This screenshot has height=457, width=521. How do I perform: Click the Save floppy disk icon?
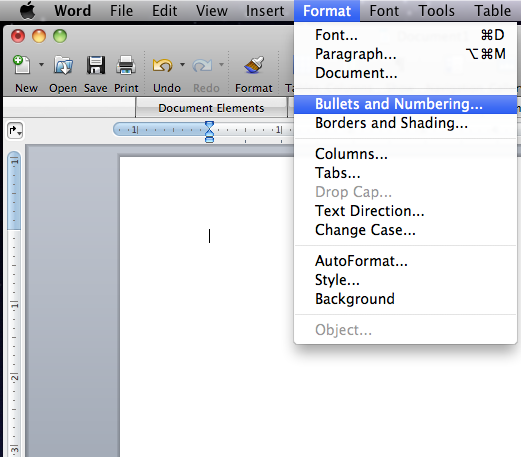96,65
